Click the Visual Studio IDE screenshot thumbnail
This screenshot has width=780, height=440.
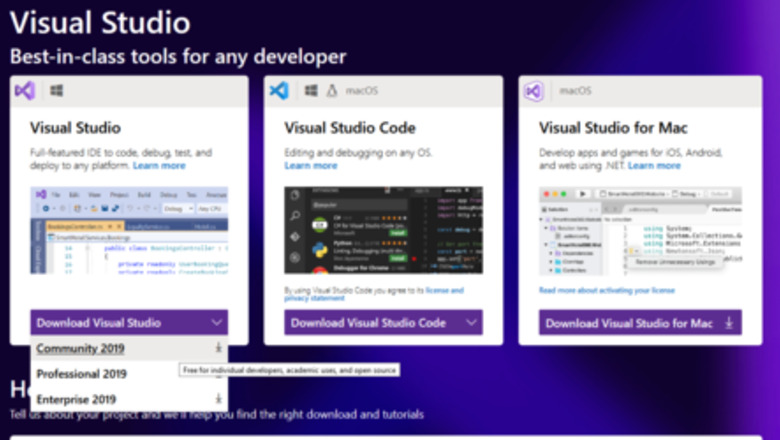coord(129,230)
